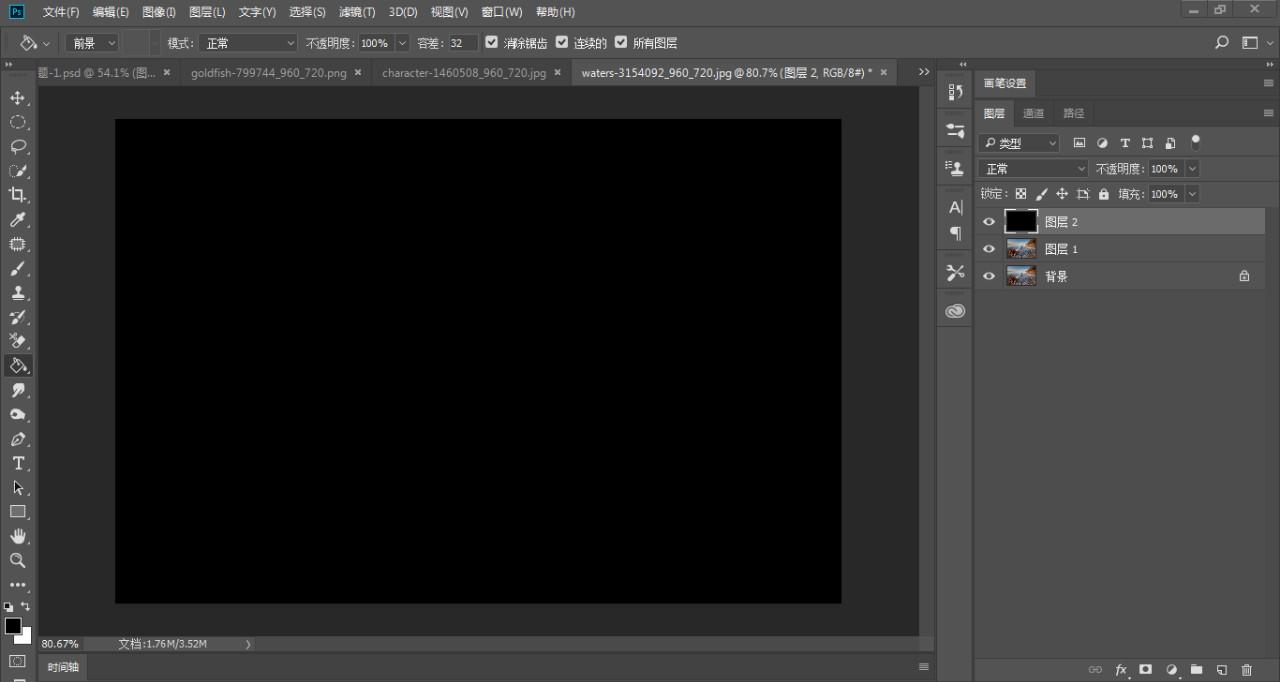
Task: Toggle lock all padlock in 锁定 row
Action: [1104, 194]
